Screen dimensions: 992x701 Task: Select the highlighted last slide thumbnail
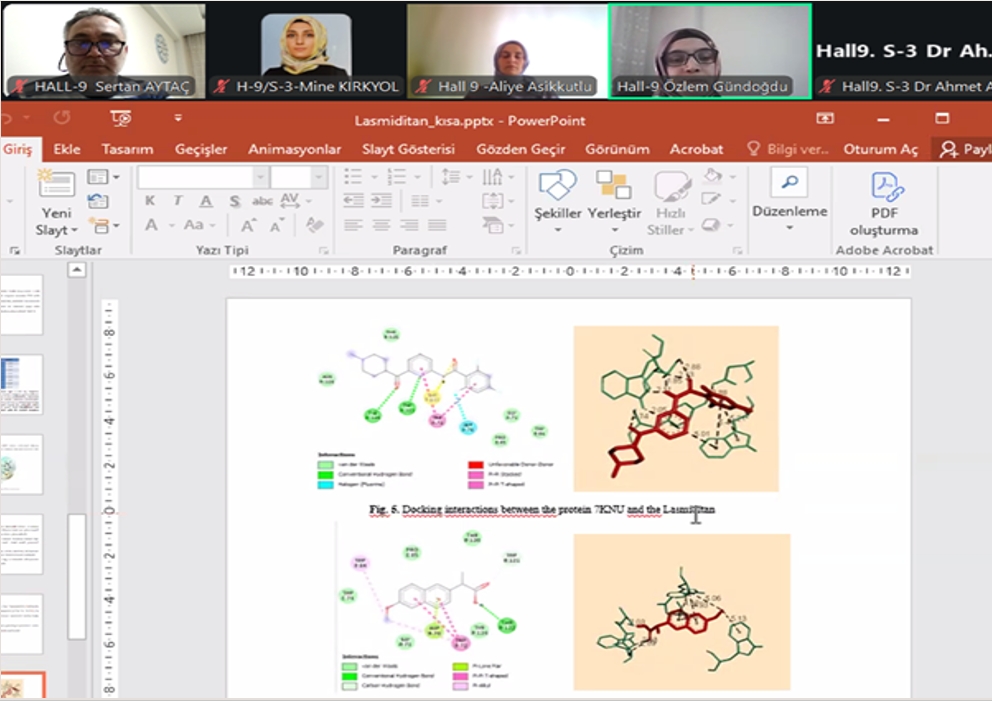tap(22, 686)
